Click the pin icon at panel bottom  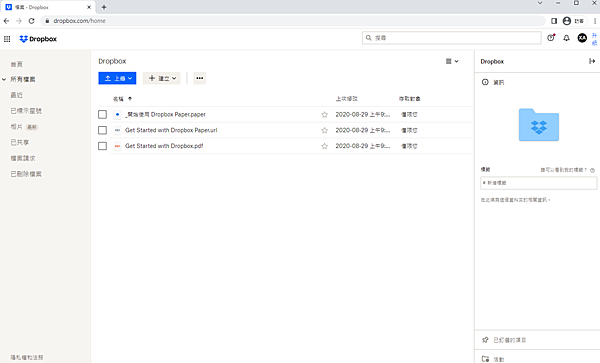pyautogui.click(x=485, y=340)
